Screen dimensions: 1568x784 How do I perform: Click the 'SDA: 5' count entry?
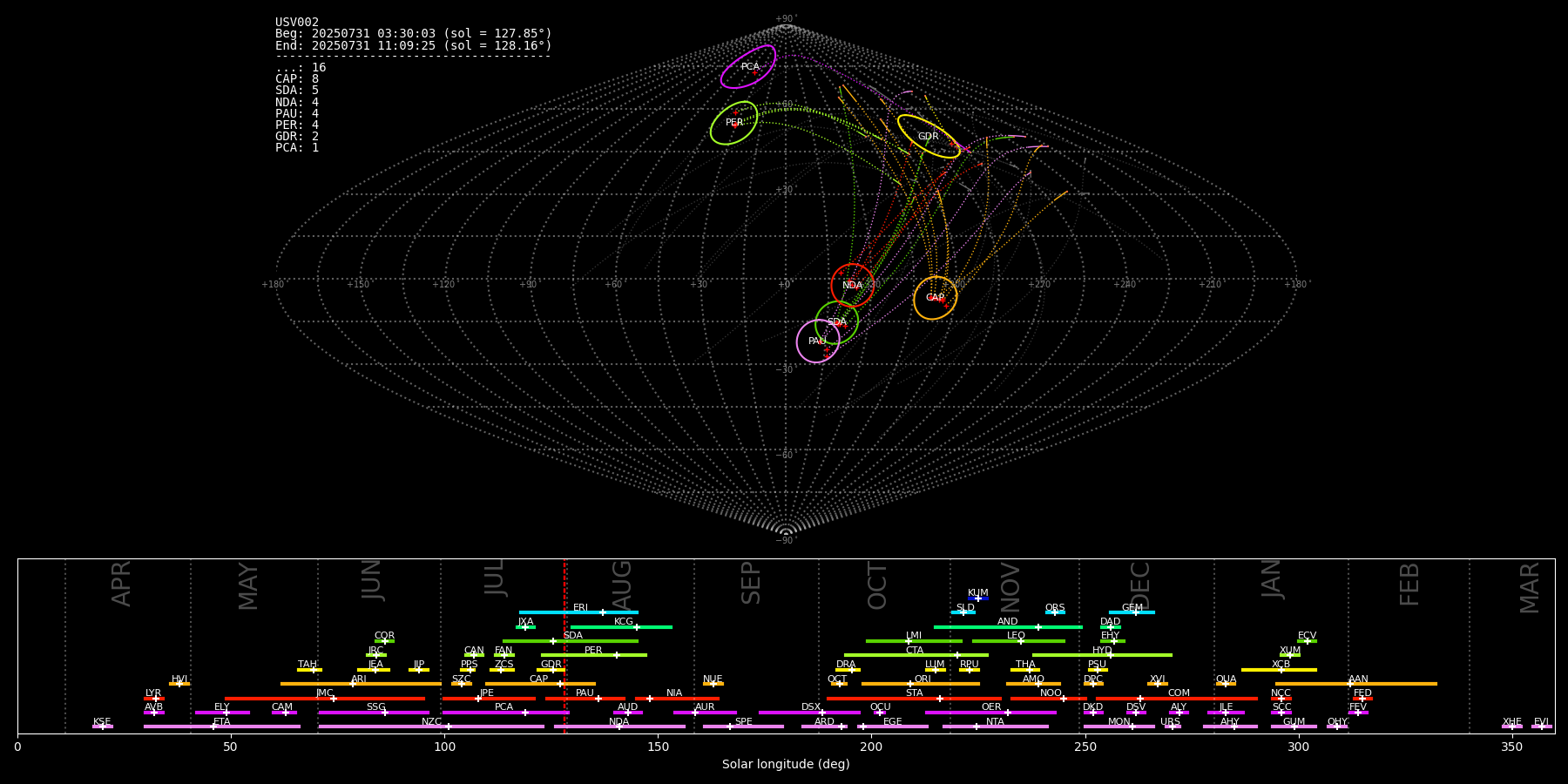click(x=297, y=90)
